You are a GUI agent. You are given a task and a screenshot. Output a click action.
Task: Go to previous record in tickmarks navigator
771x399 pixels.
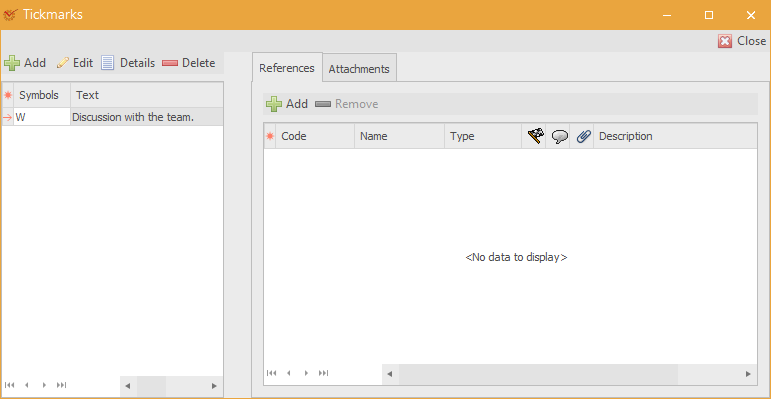click(x=27, y=385)
